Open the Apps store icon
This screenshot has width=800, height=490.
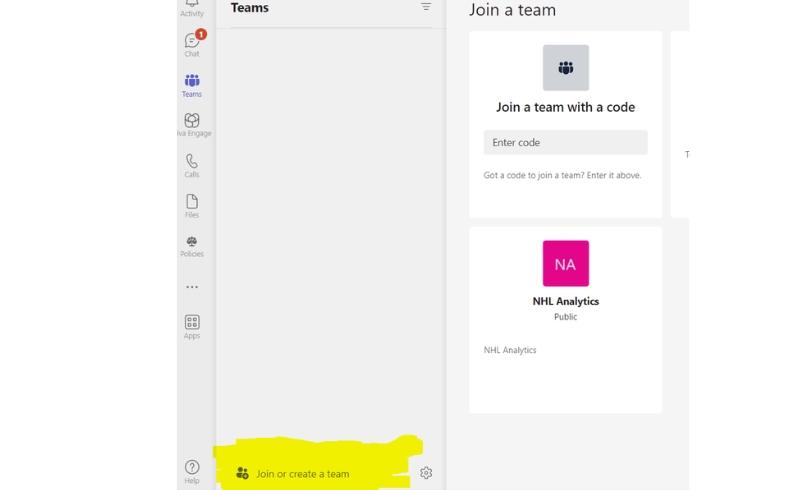click(x=192, y=327)
